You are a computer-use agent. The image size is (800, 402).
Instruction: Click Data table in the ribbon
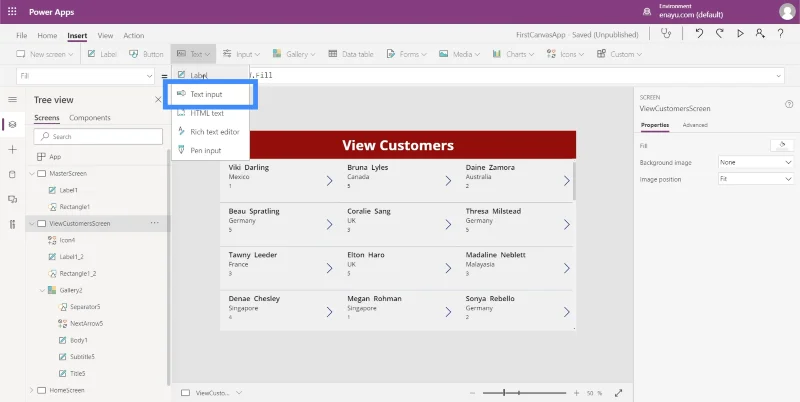[351, 54]
